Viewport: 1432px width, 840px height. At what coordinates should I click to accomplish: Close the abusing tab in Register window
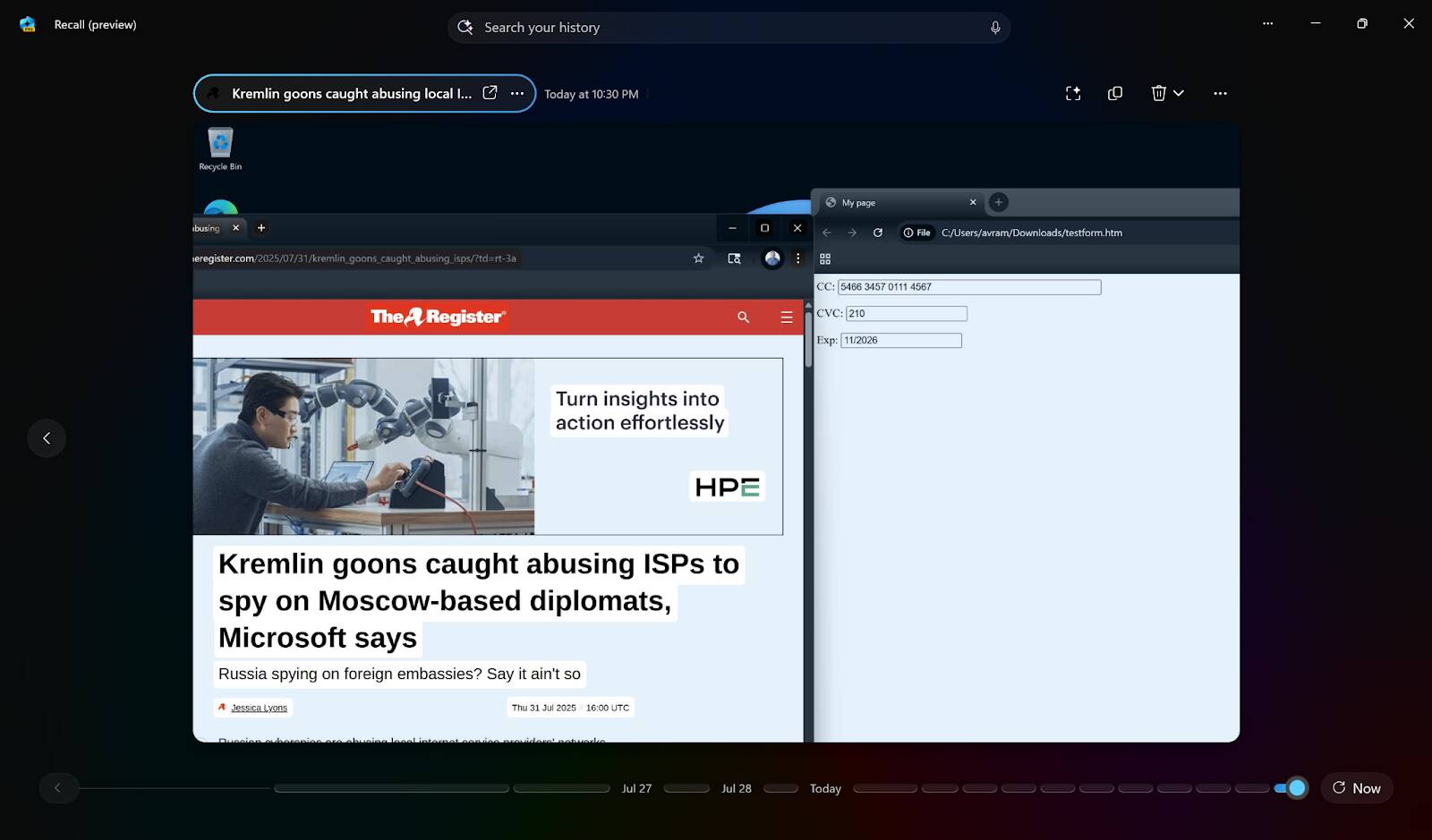[x=236, y=228]
